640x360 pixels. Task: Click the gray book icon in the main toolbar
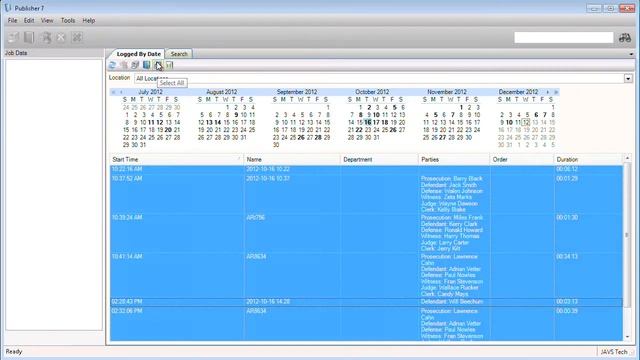(29, 38)
